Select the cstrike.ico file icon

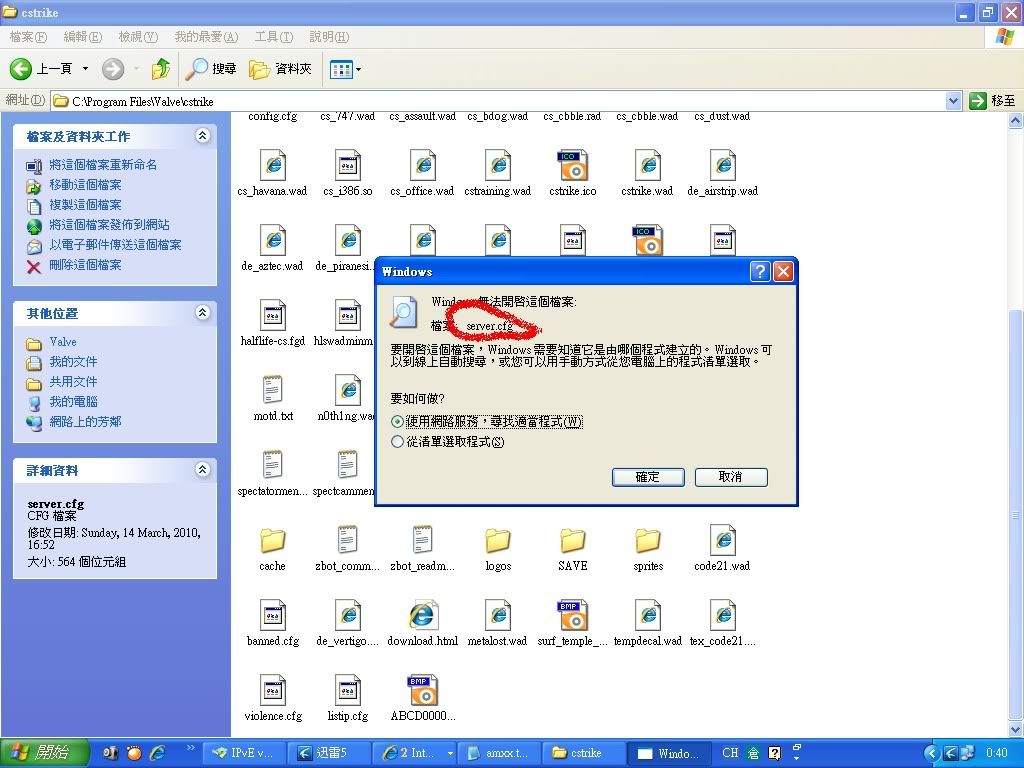[573, 165]
